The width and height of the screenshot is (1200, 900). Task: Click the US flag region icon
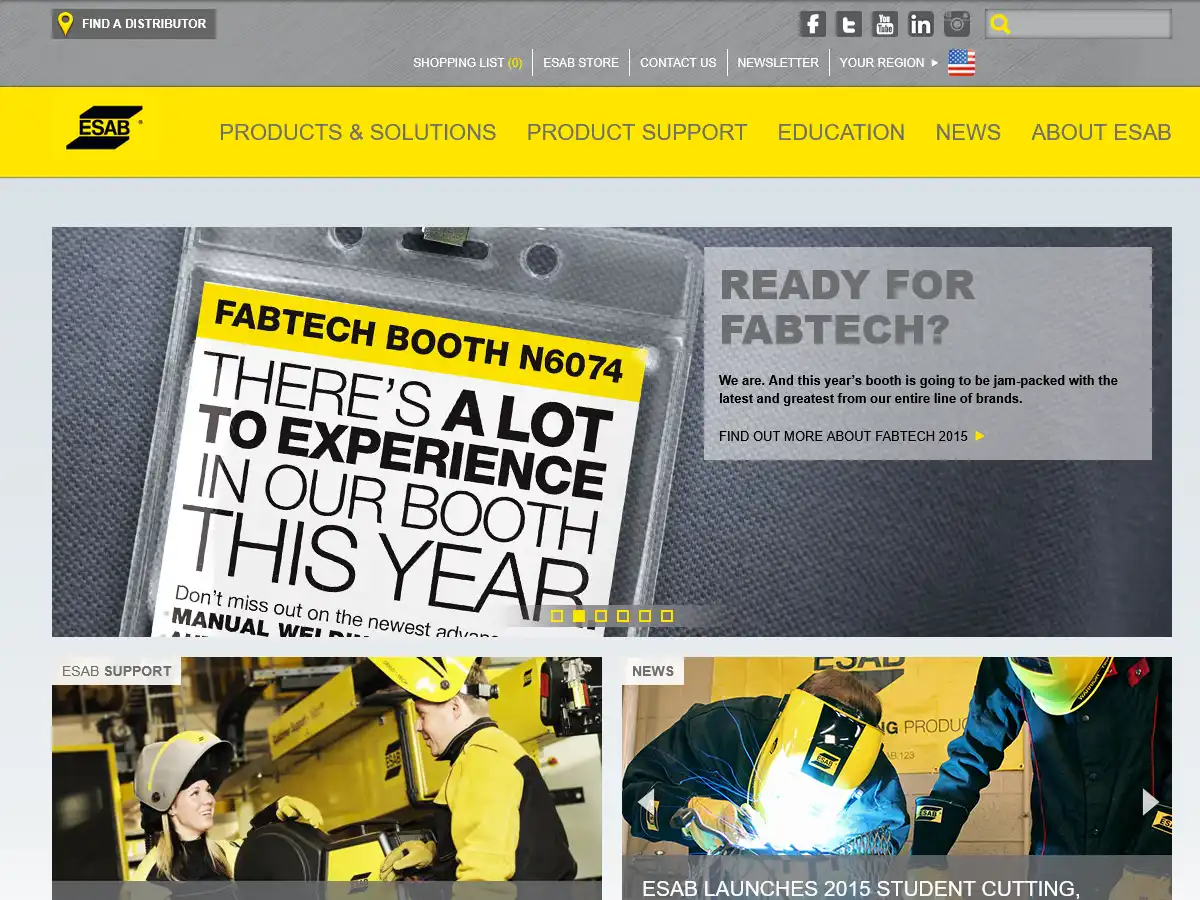tap(961, 63)
